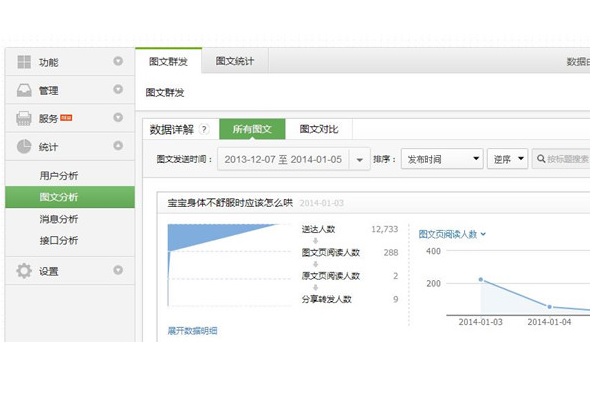Click the 功能 menu label

[49, 62]
